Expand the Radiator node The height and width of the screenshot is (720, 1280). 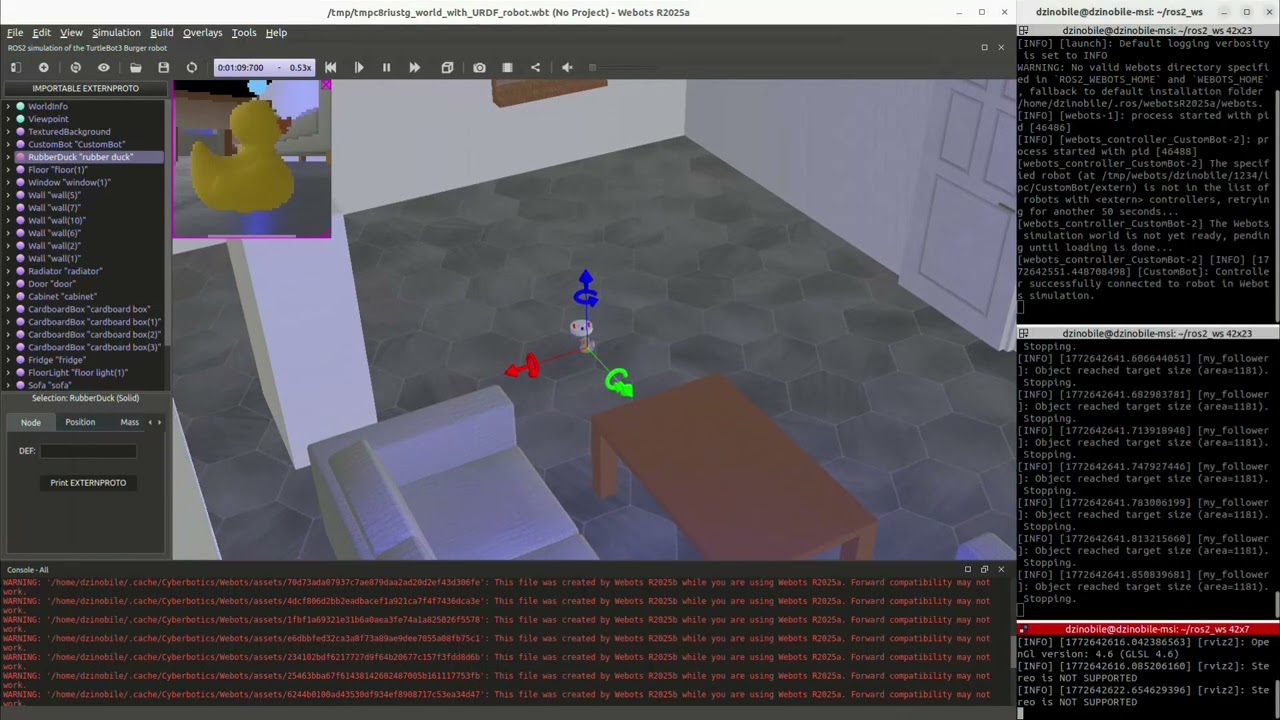8,271
